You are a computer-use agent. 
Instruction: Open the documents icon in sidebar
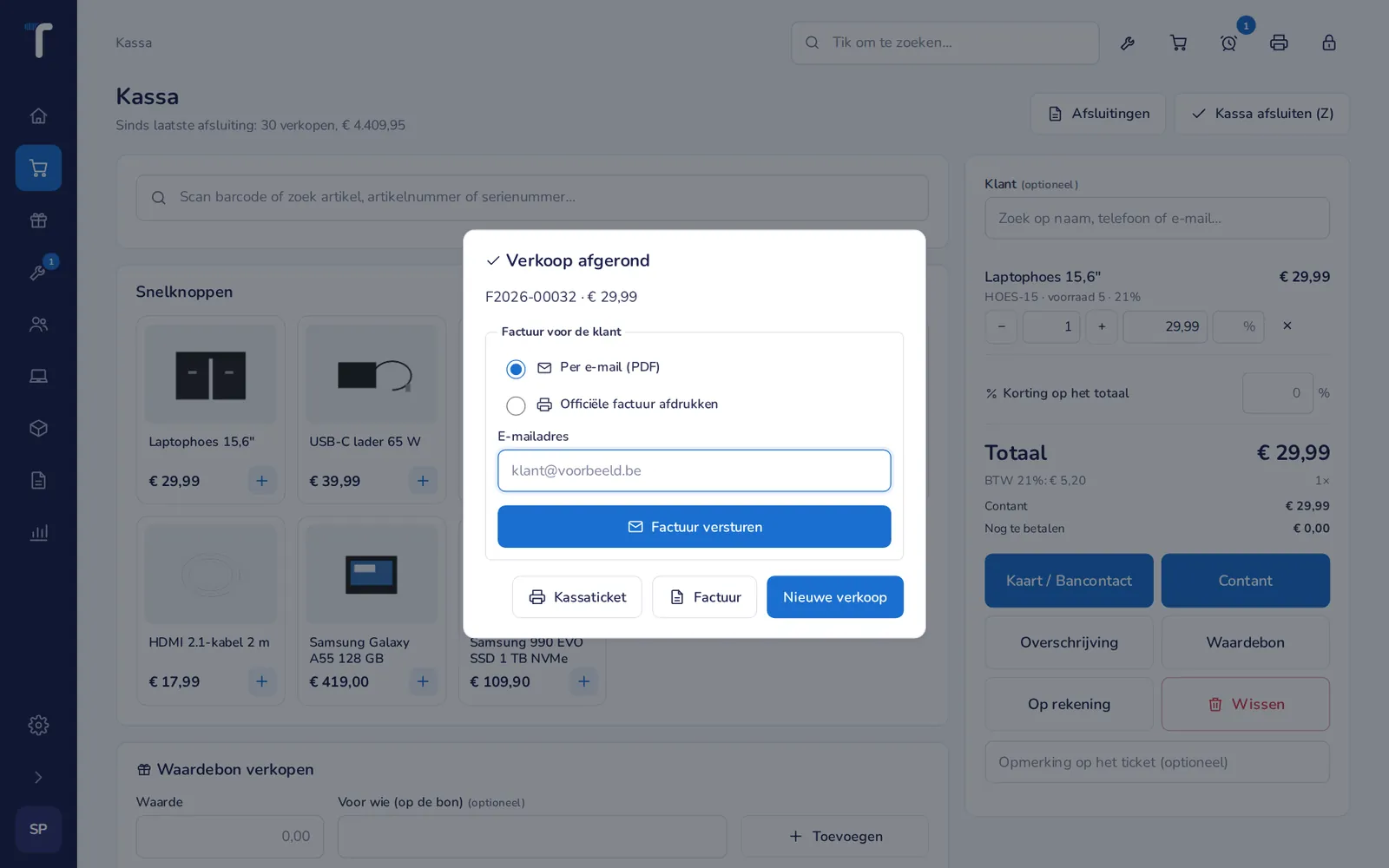tap(38, 480)
